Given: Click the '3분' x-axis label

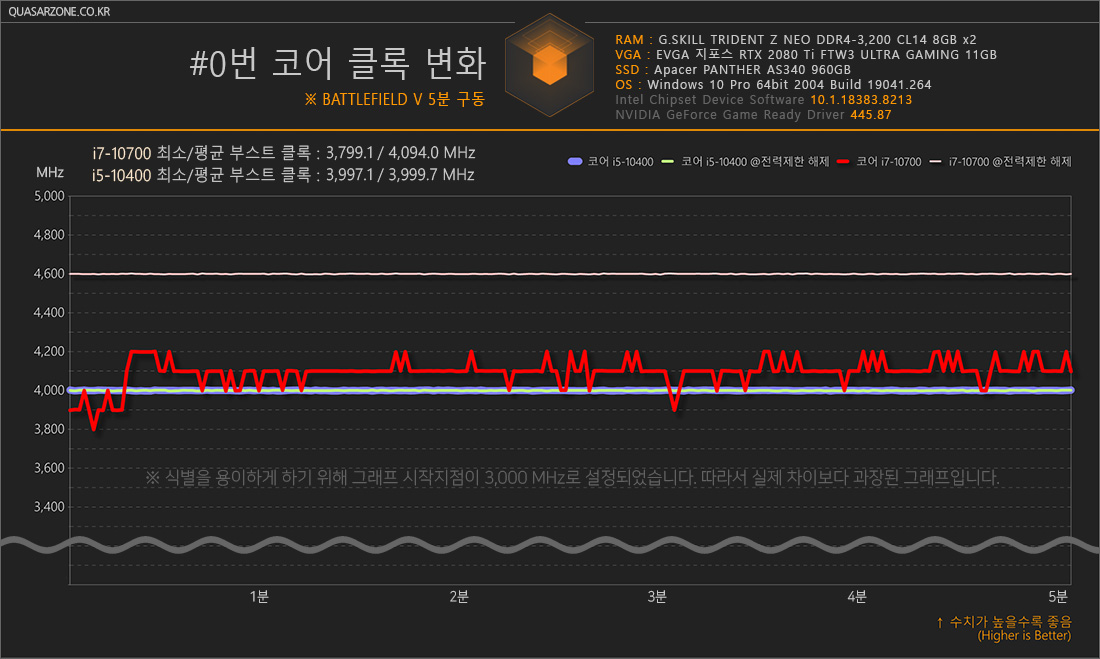Looking at the screenshot, I should pyautogui.click(x=657, y=597).
